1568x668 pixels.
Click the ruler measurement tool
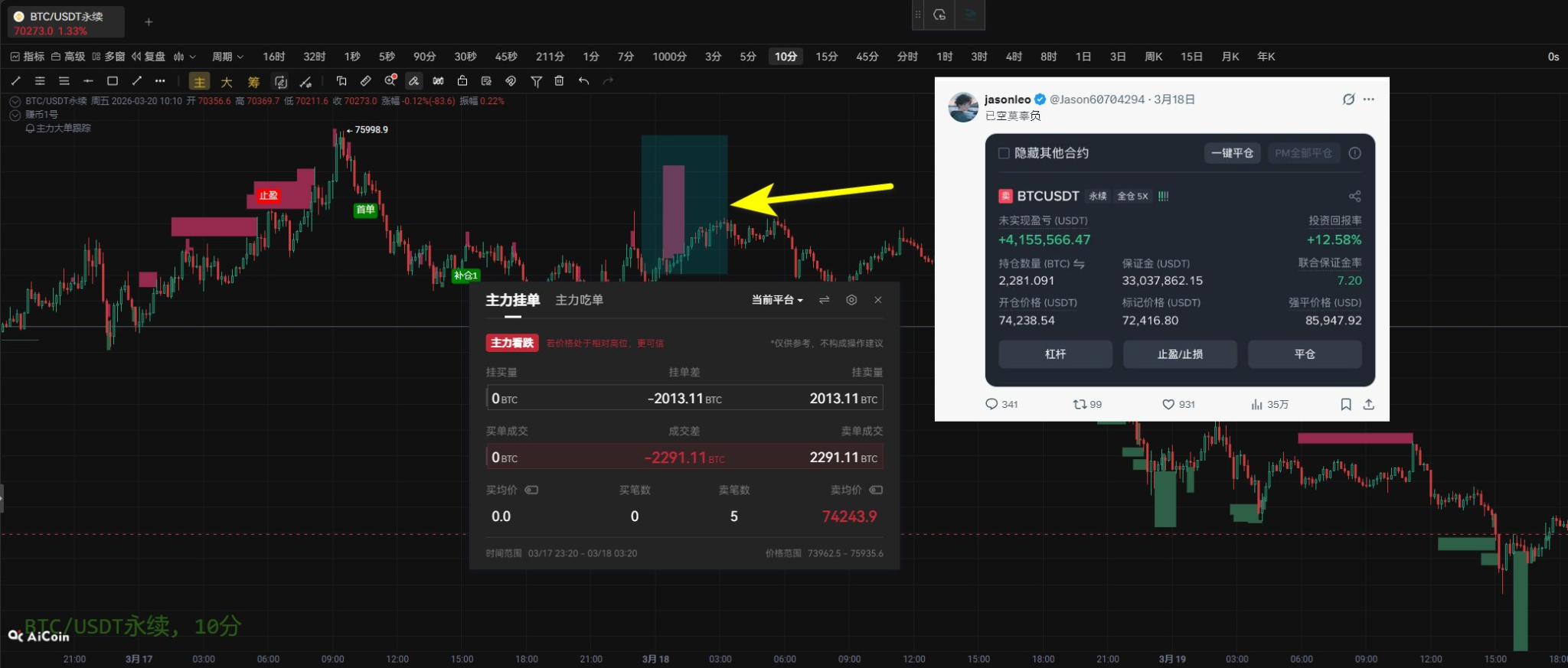tap(366, 81)
